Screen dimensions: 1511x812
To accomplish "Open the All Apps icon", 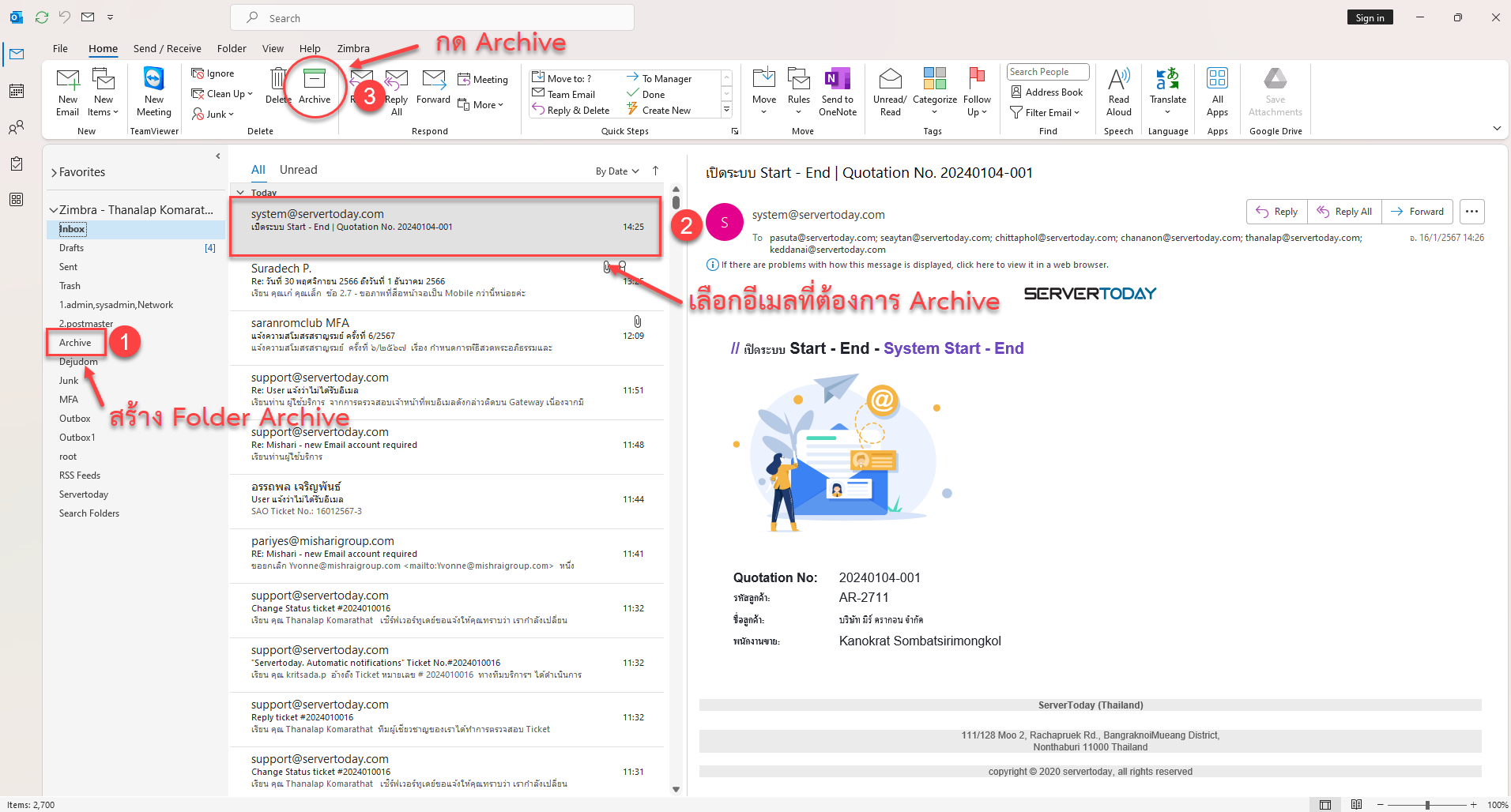I will click(1217, 78).
